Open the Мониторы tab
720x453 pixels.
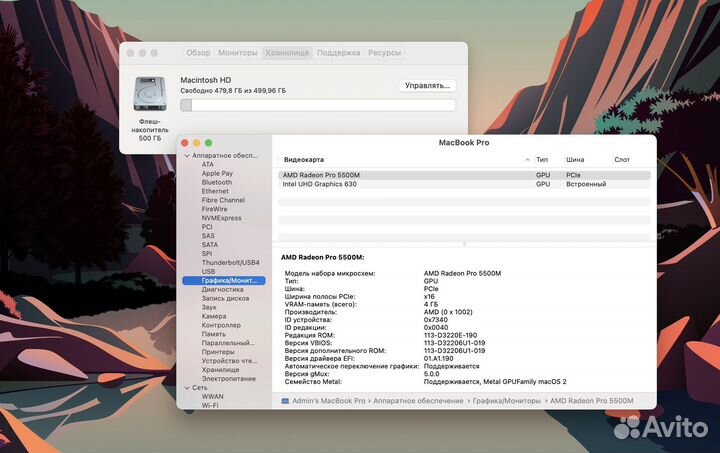click(237, 53)
